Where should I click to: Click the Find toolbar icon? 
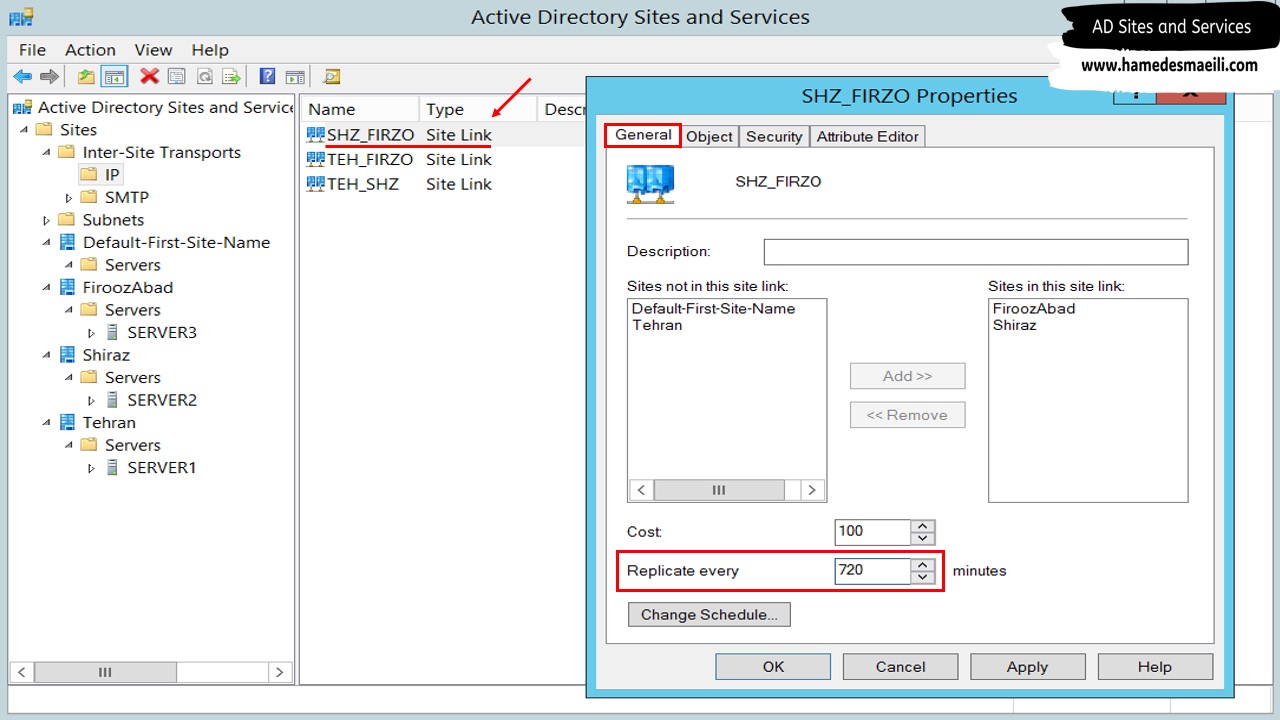[332, 76]
